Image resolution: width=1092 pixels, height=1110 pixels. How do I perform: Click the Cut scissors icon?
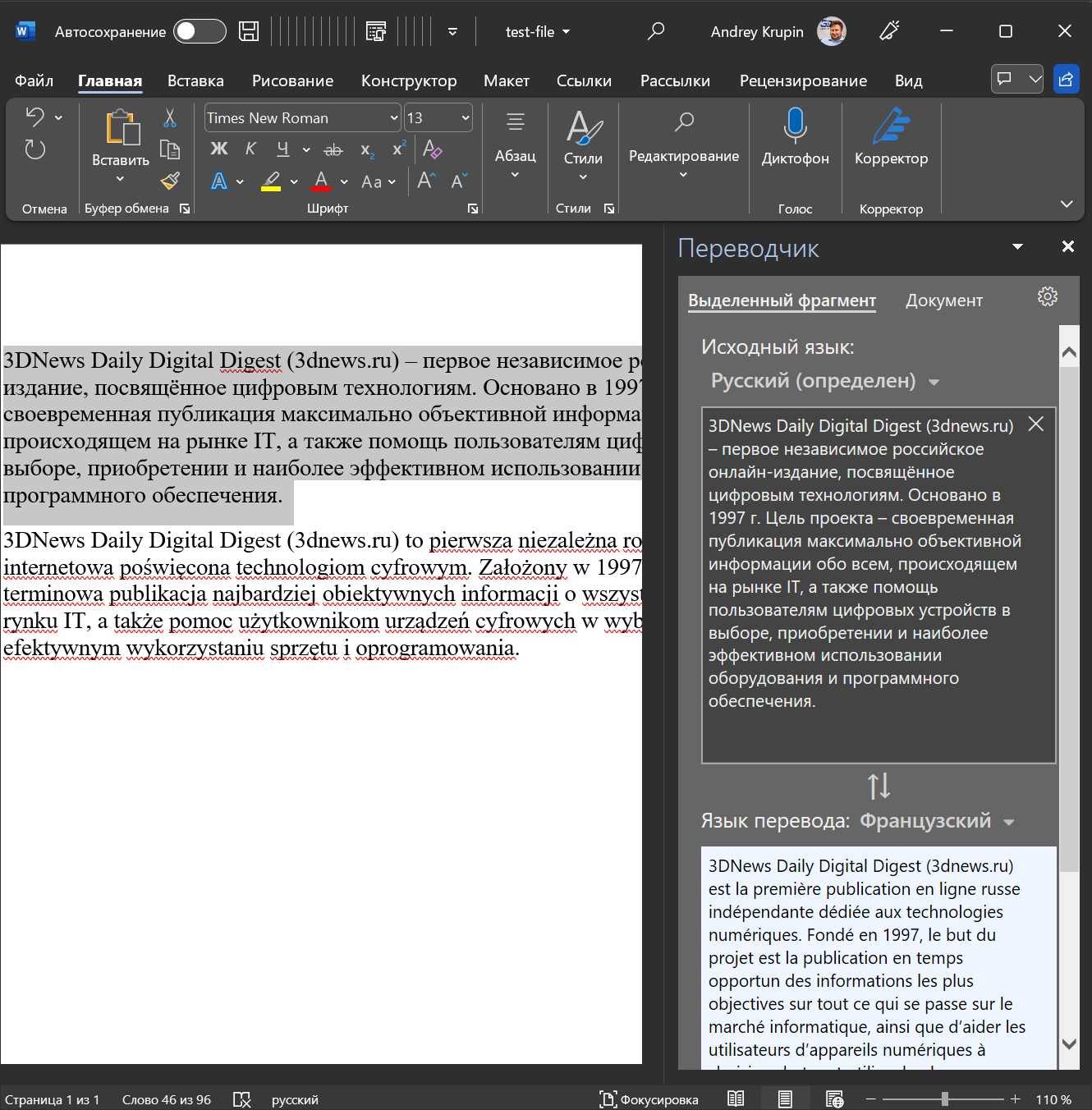point(170,117)
